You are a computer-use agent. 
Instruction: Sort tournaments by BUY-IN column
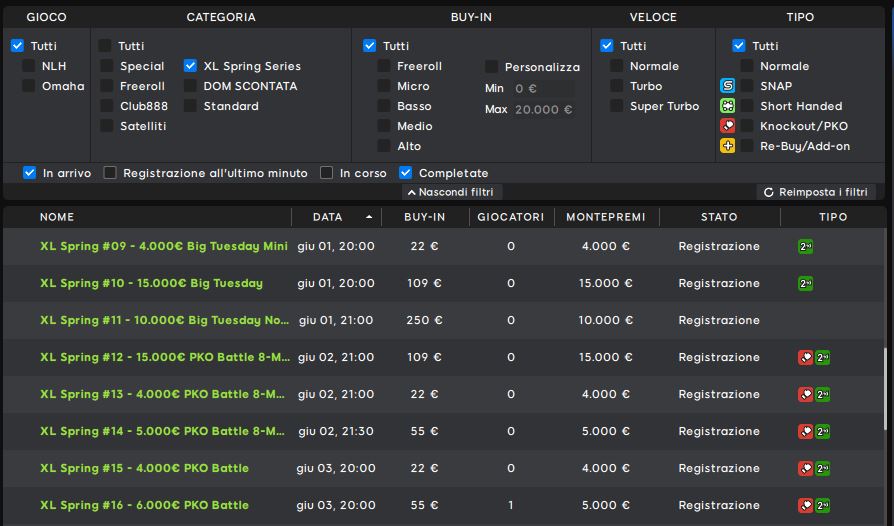425,217
